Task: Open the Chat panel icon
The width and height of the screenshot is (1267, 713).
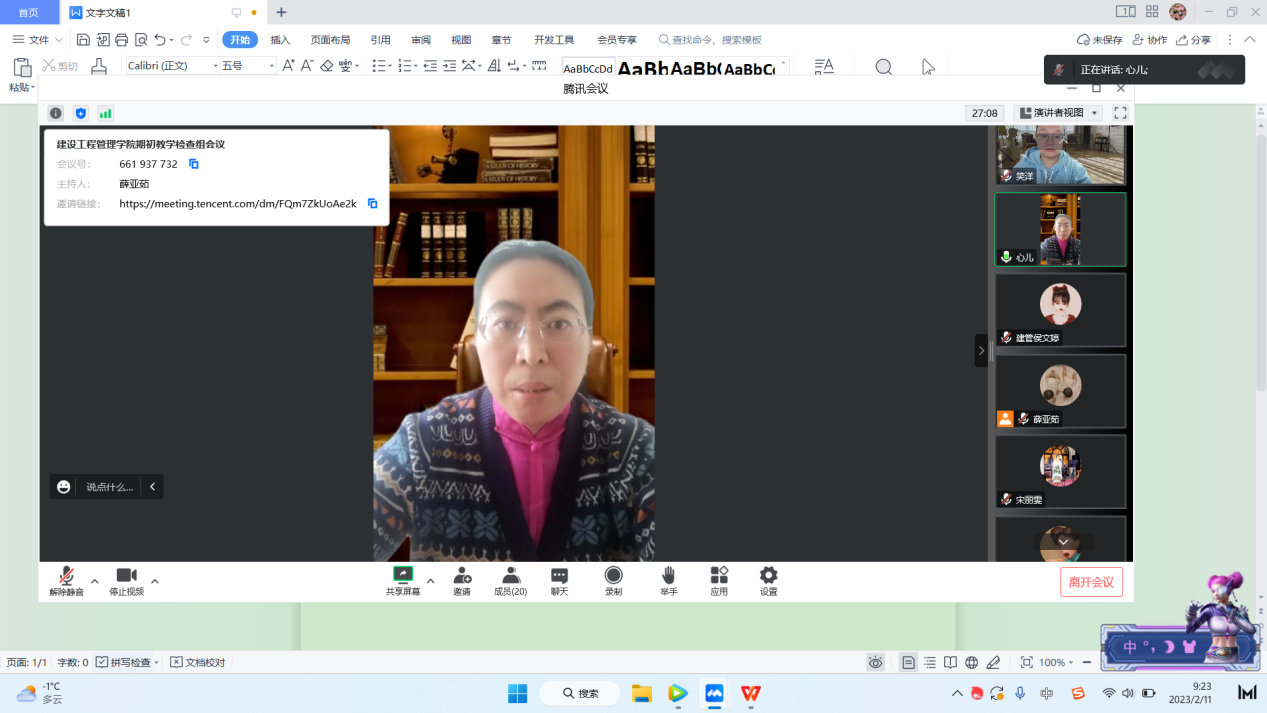Action: tap(559, 576)
